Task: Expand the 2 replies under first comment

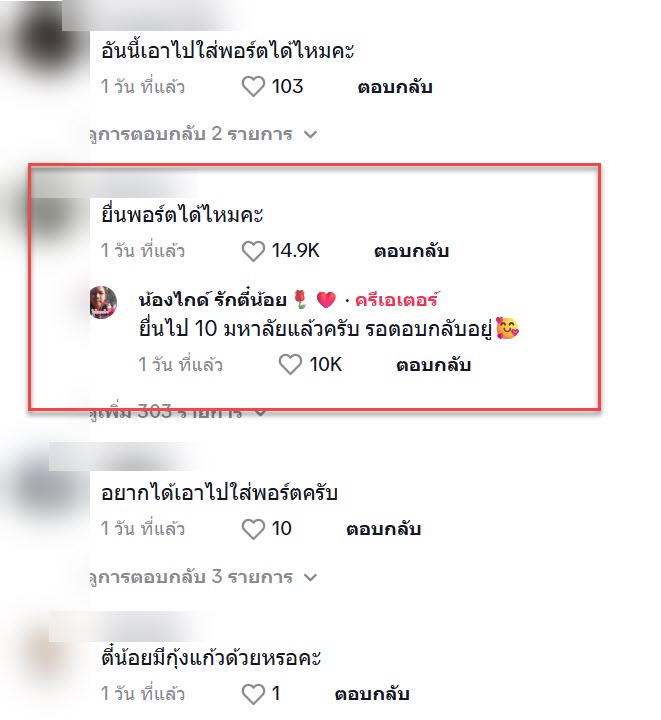Action: (x=203, y=134)
